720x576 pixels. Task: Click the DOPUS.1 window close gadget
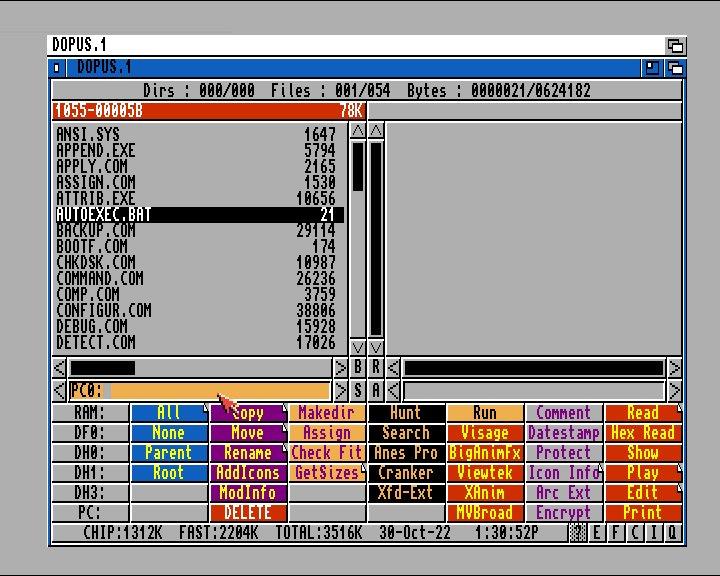click(x=56, y=68)
